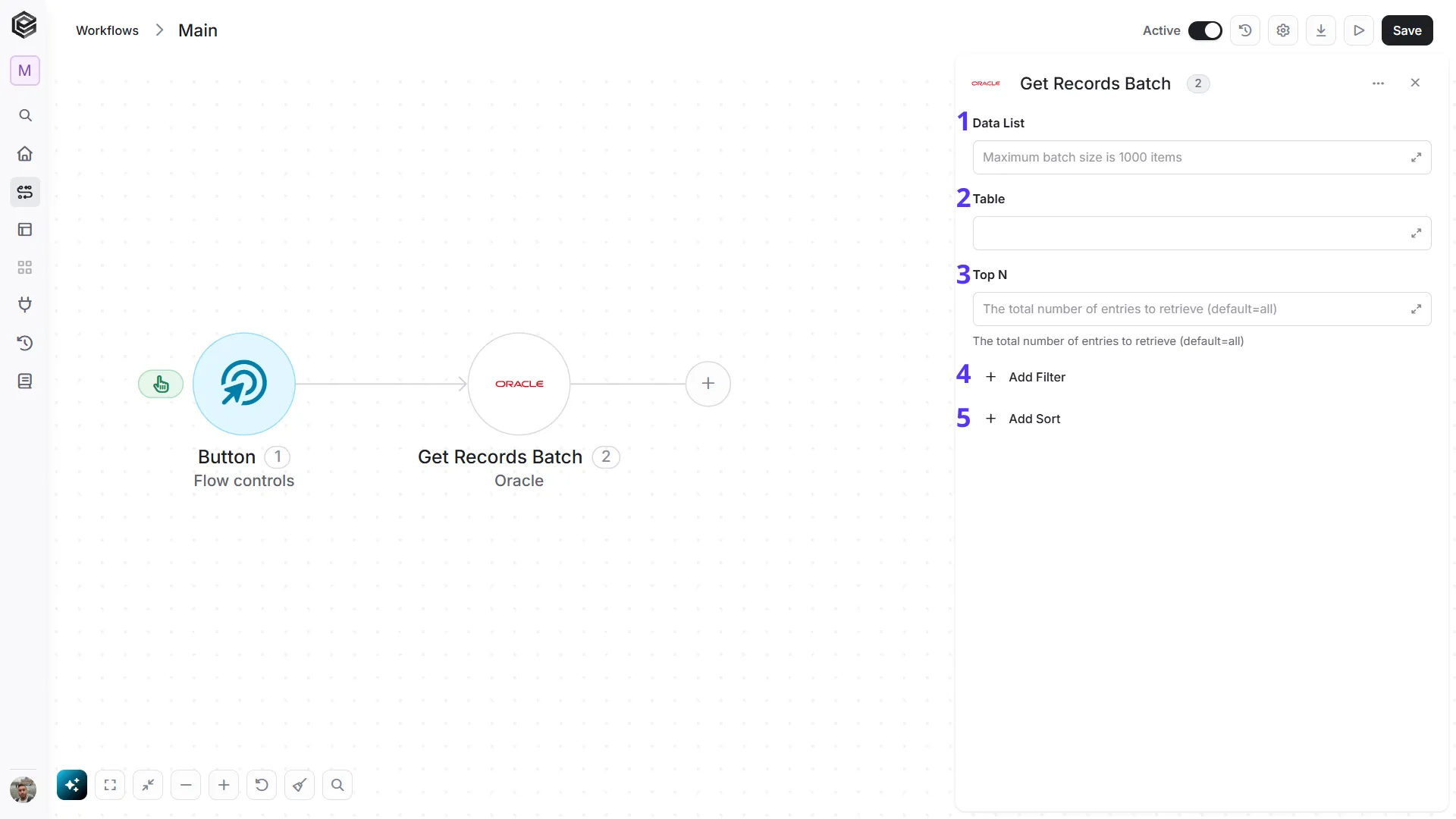Open run history icon in sidebar
This screenshot has width=1456, height=819.
click(25, 343)
